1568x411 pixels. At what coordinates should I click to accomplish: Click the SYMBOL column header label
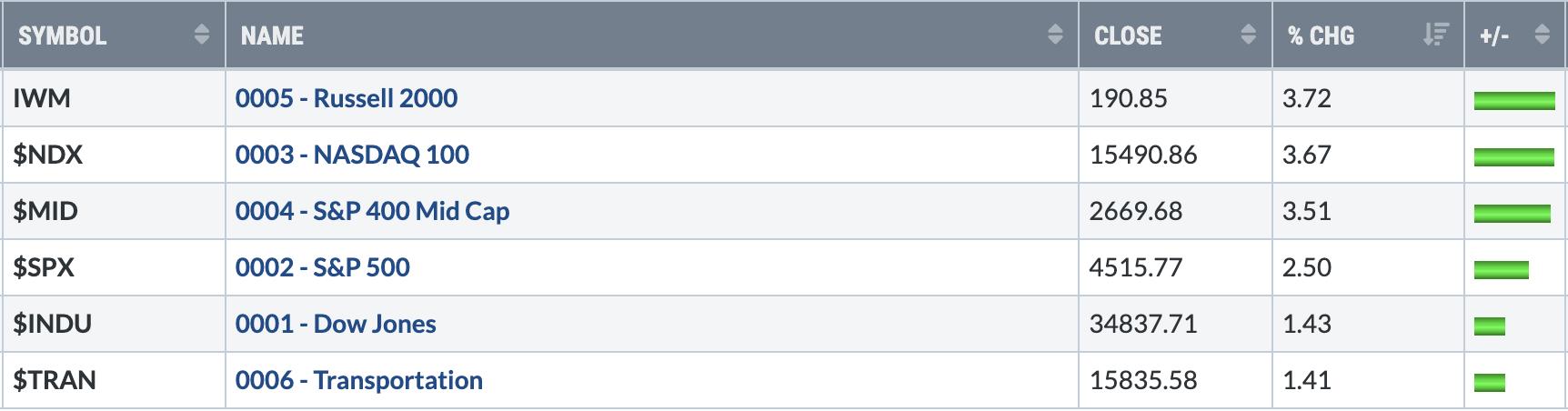[x=62, y=35]
